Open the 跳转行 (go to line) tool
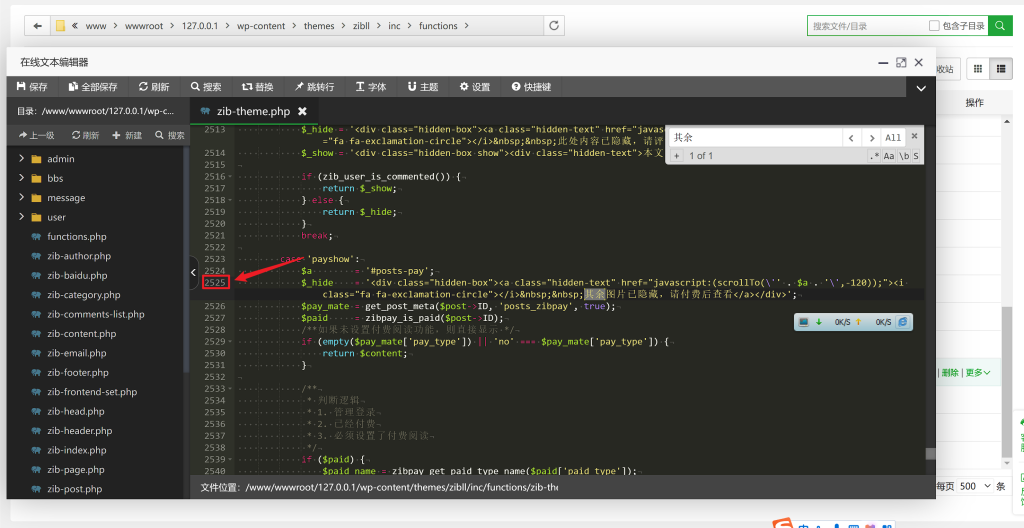Screen dimensions: 1024x528 312,87
